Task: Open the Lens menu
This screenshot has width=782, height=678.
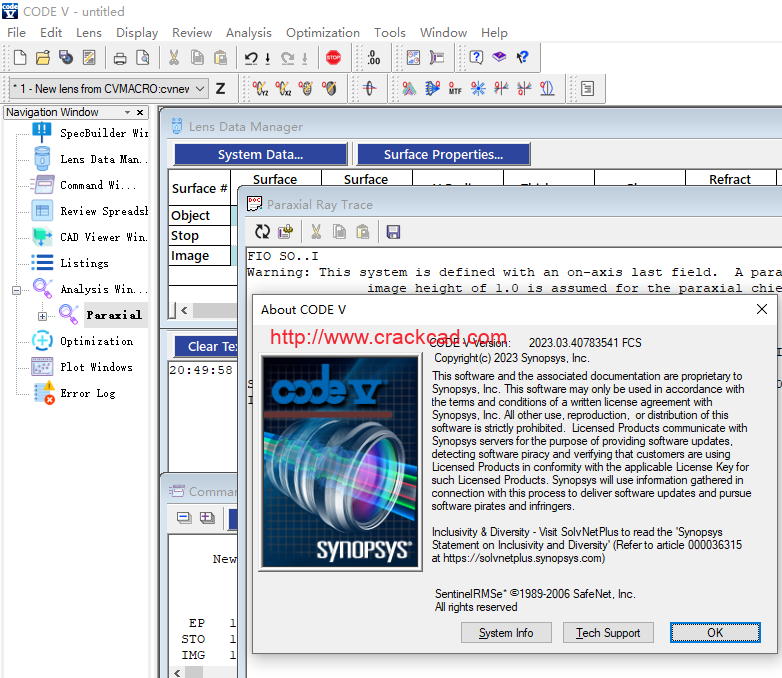Action: tap(89, 33)
